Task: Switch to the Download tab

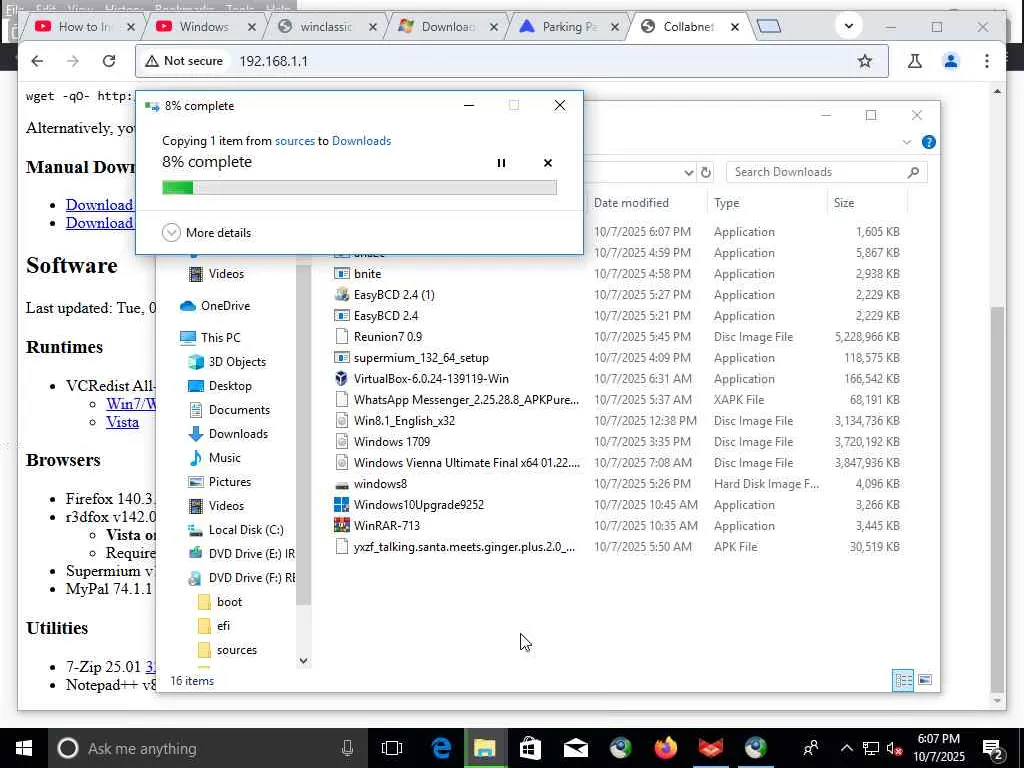Action: click(x=448, y=27)
